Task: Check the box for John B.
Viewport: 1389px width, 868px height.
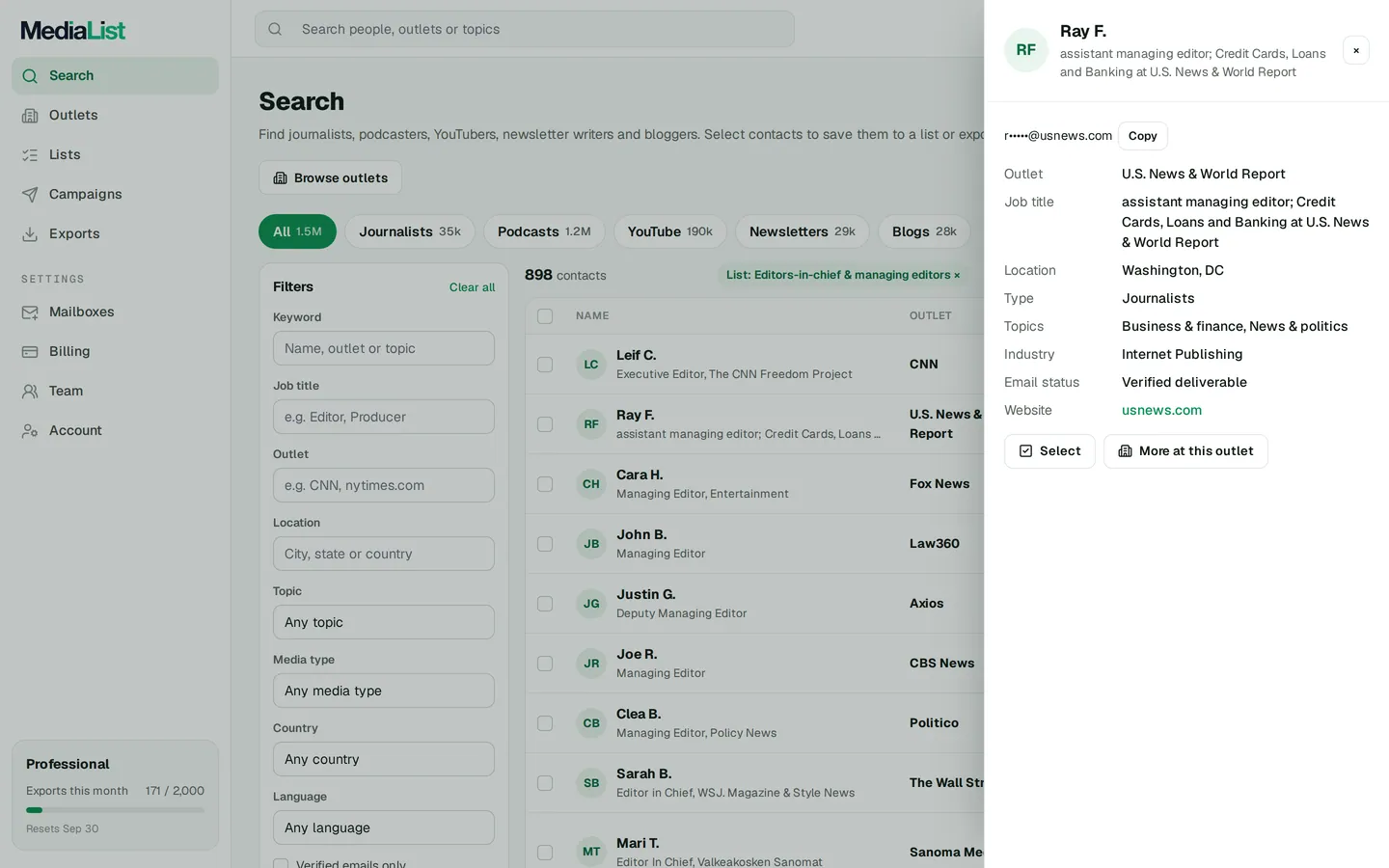Action: click(545, 544)
